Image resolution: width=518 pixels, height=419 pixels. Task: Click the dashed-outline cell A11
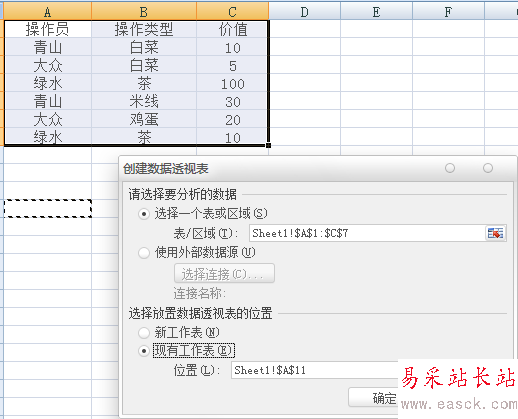(47, 209)
